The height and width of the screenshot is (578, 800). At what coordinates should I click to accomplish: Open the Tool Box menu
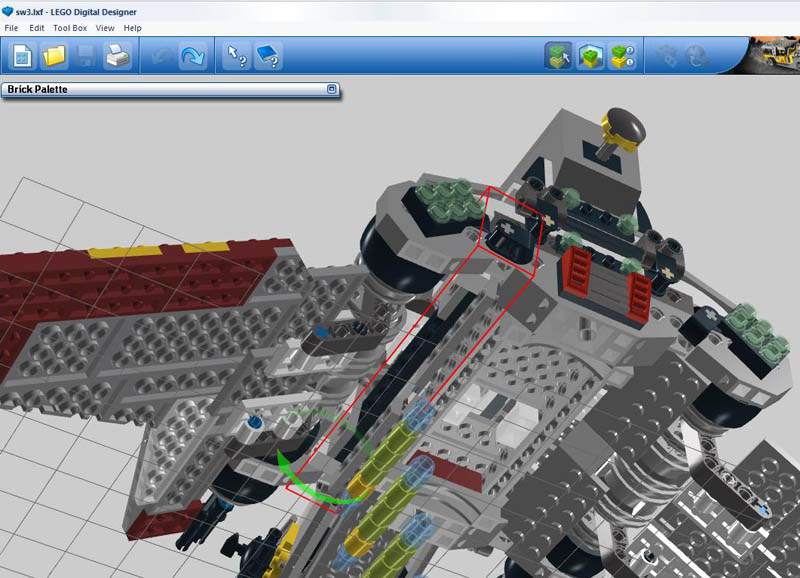tap(70, 28)
